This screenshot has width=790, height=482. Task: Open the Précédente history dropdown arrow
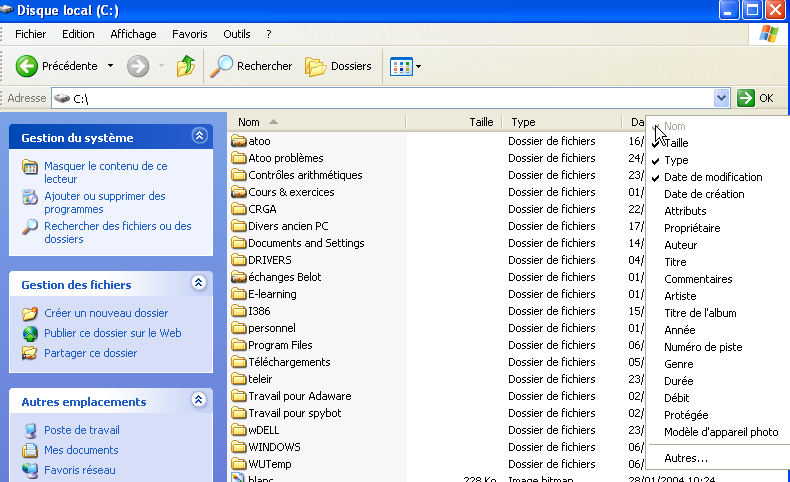[x=110, y=66]
